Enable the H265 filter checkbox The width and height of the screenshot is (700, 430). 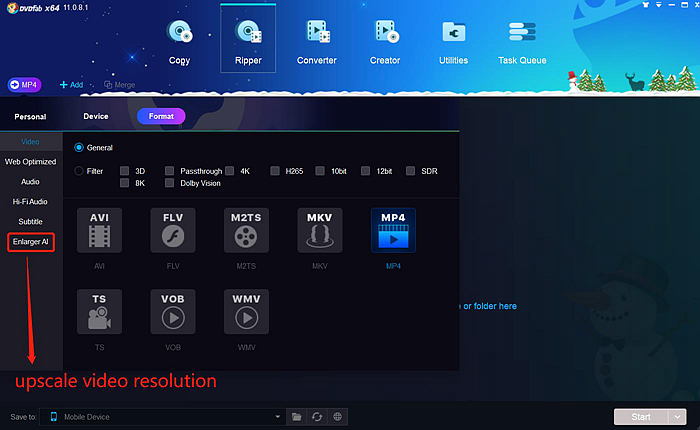tap(275, 171)
